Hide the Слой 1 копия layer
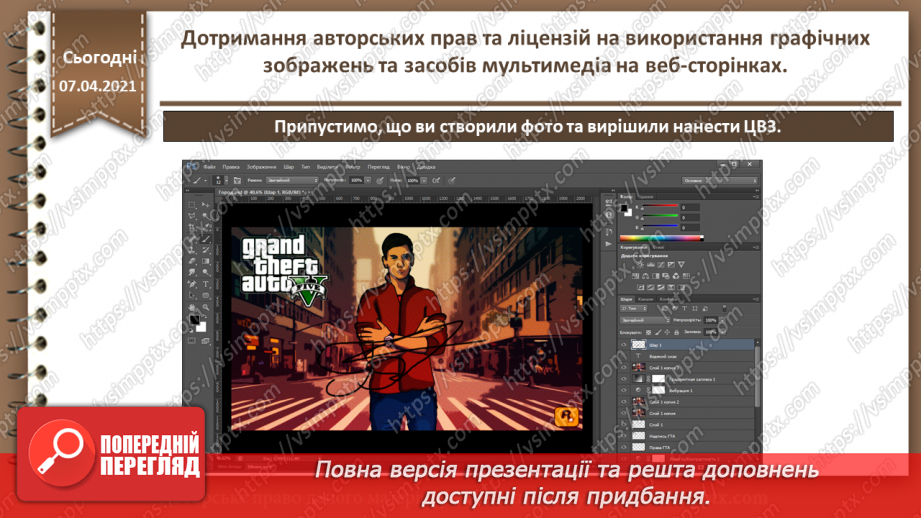Viewport: 921px width, 518px height. pos(624,413)
